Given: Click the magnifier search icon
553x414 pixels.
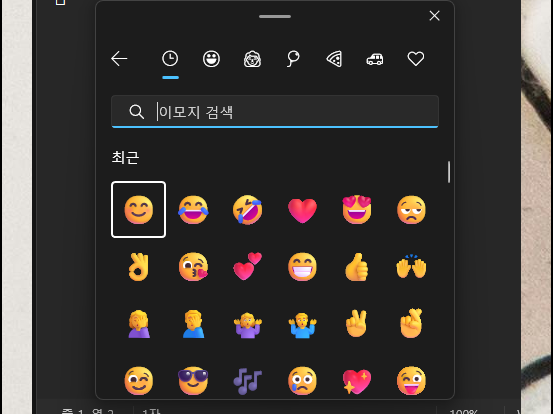Looking at the screenshot, I should coord(136,112).
